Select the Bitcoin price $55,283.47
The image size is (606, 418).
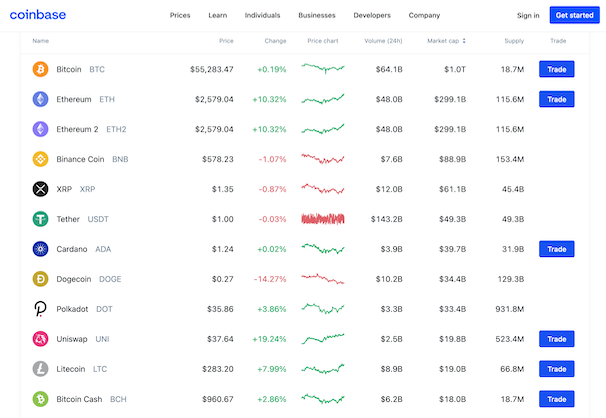point(212,70)
